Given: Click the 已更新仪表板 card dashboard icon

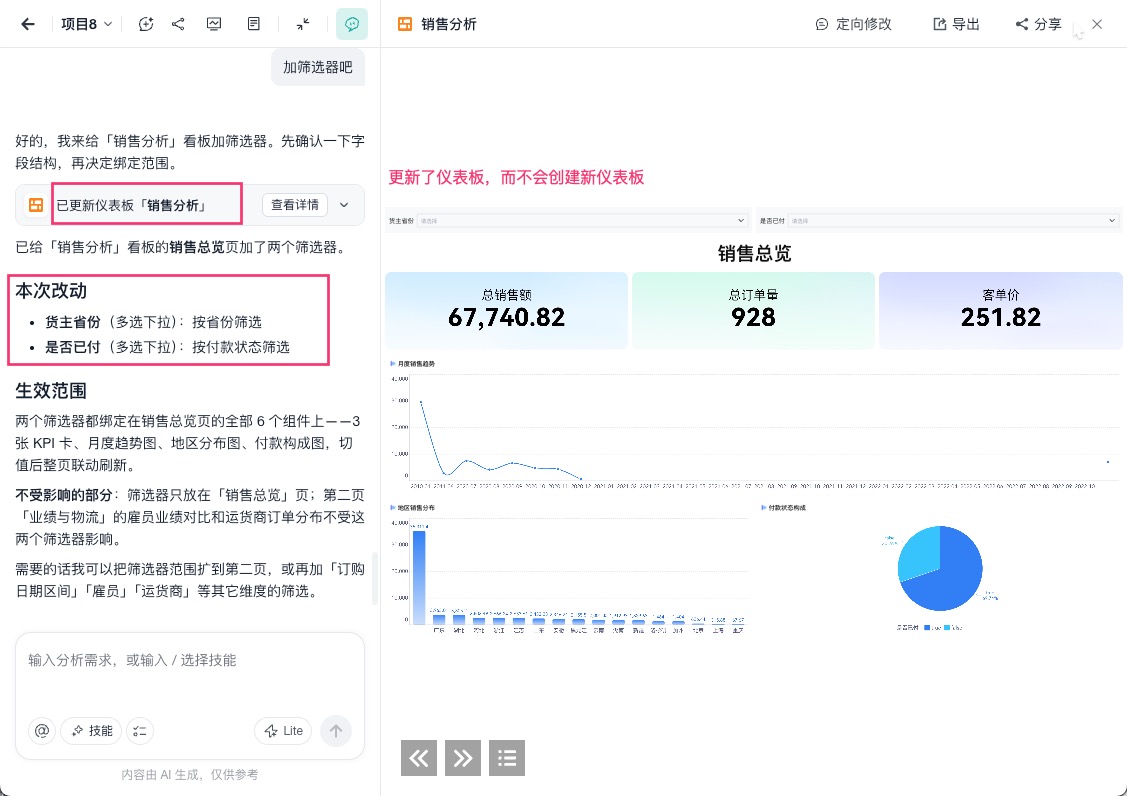Looking at the screenshot, I should pos(36,205).
